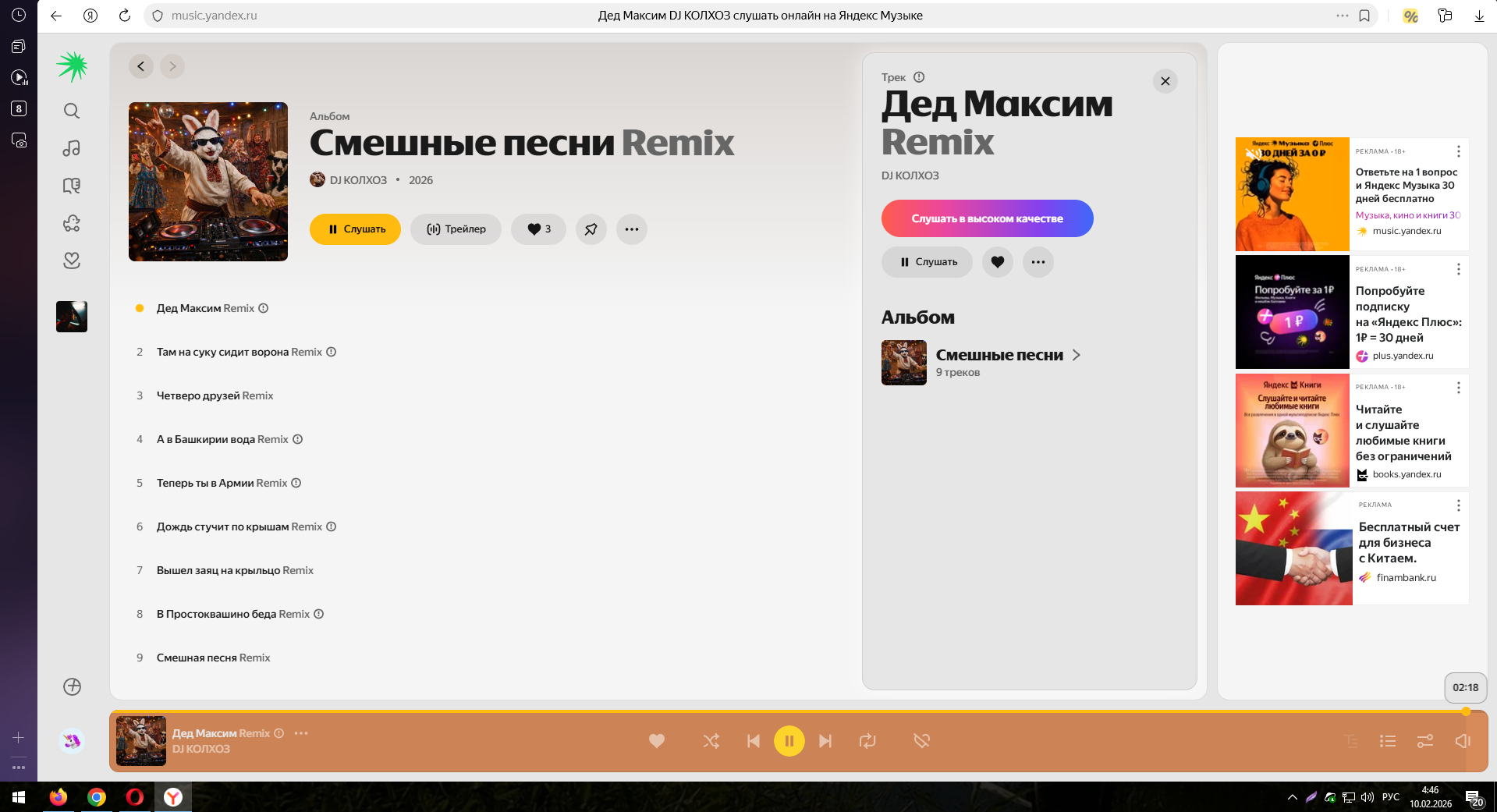Open search in the Yandex Music sidebar

pyautogui.click(x=72, y=111)
